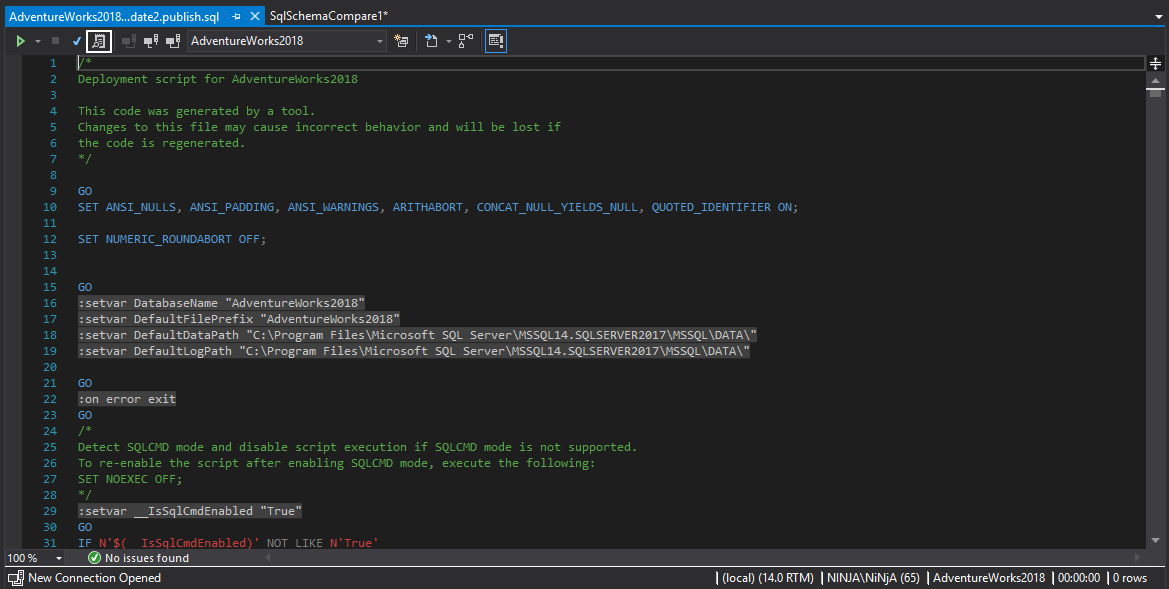The width and height of the screenshot is (1169, 589).
Task: Close the publish.sql document tab
Action: 254,15
